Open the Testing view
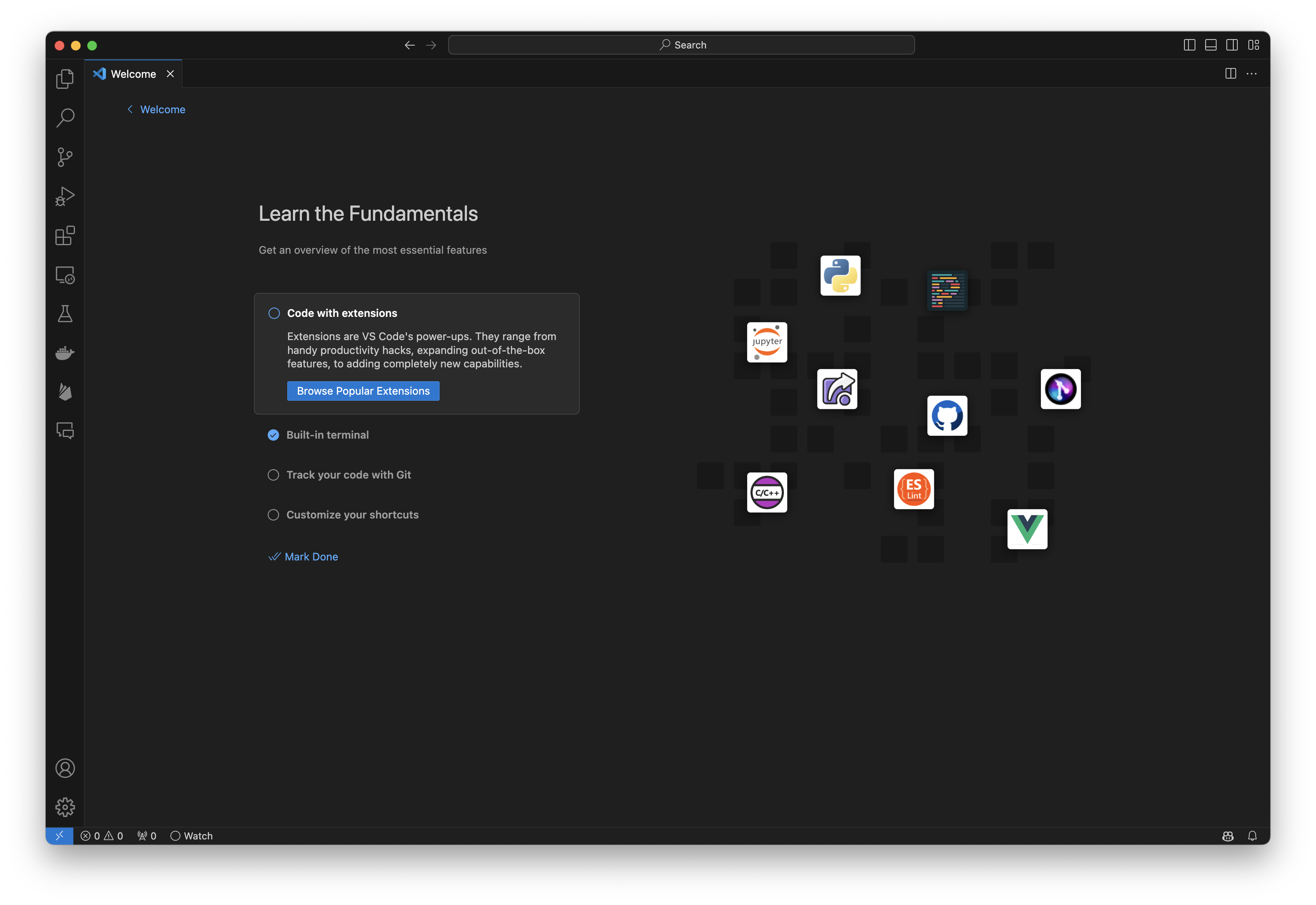The height and width of the screenshot is (905, 1316). click(x=65, y=314)
